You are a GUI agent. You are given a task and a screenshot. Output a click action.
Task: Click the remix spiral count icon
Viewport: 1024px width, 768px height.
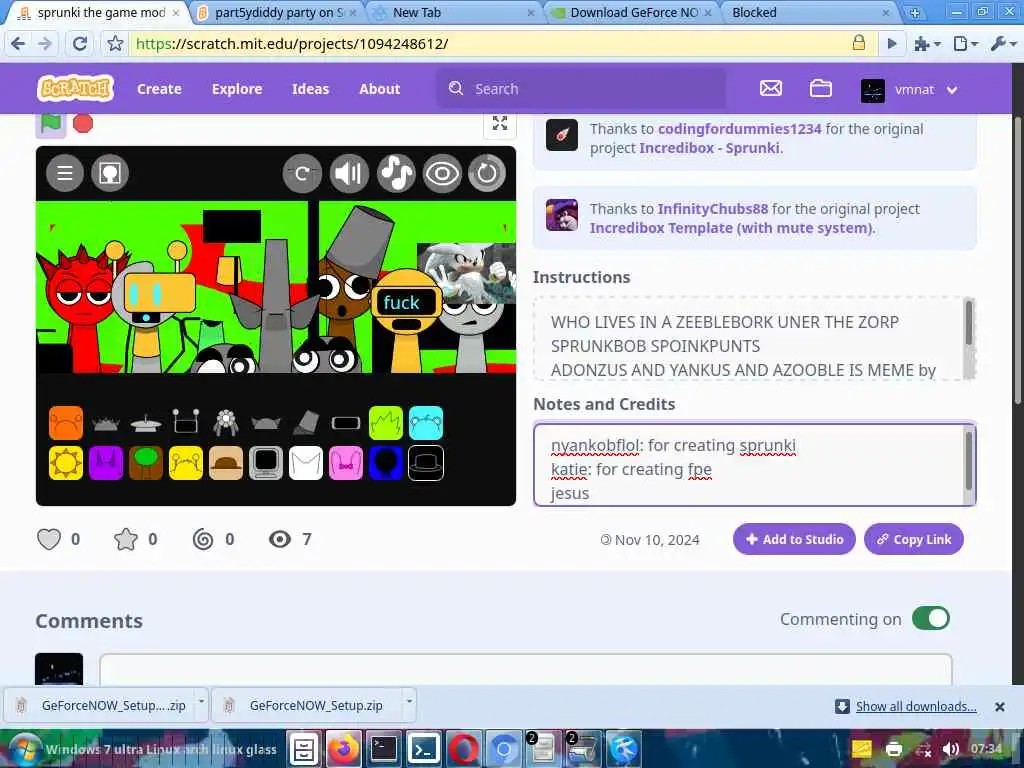coord(203,539)
